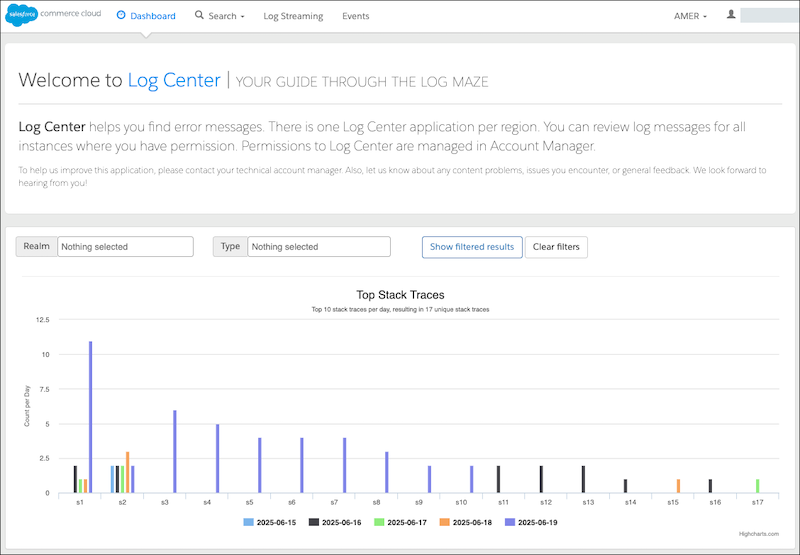
Task: Click the Search magnifier icon
Action: [x=199, y=15]
